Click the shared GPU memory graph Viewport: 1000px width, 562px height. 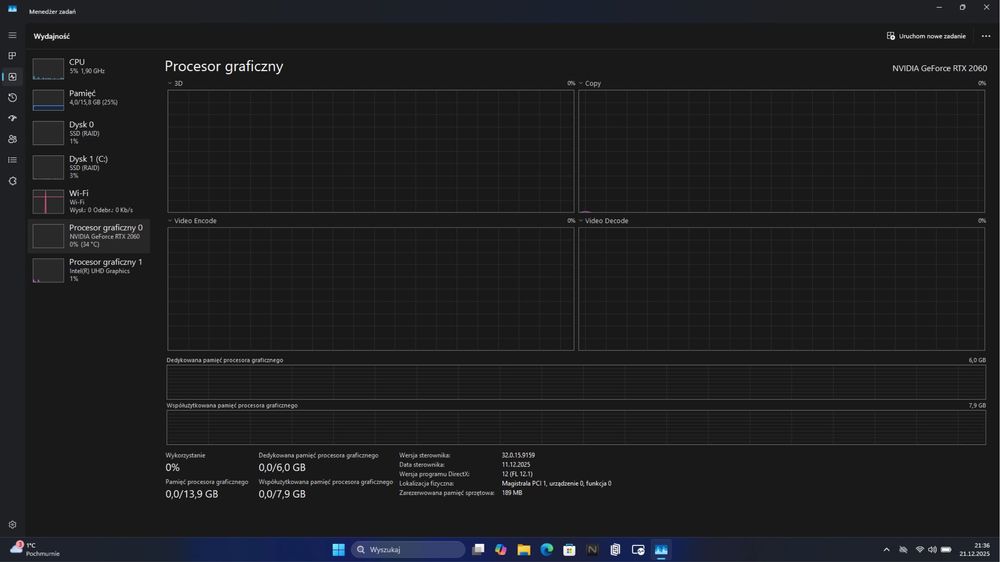coord(576,427)
